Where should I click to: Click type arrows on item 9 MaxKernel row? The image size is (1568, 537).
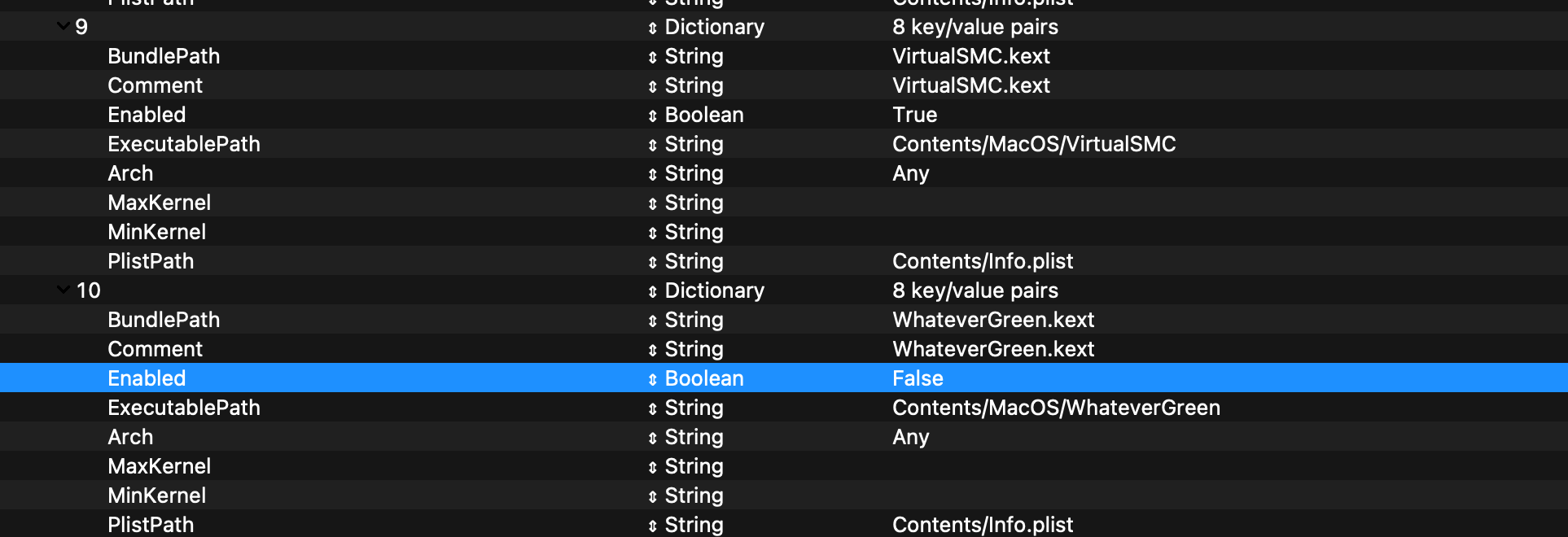coord(652,203)
